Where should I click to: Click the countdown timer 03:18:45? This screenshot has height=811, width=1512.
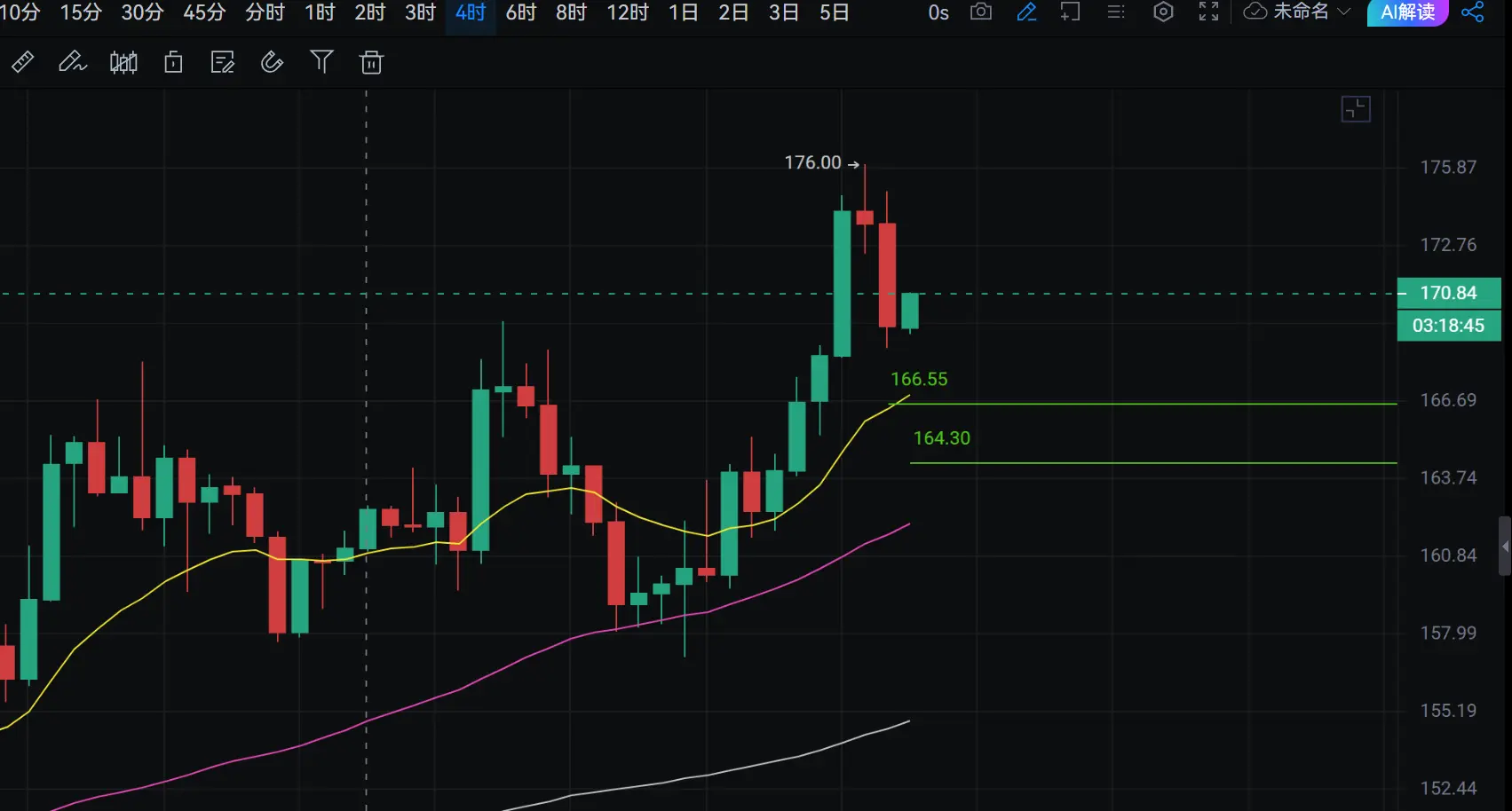click(1449, 326)
